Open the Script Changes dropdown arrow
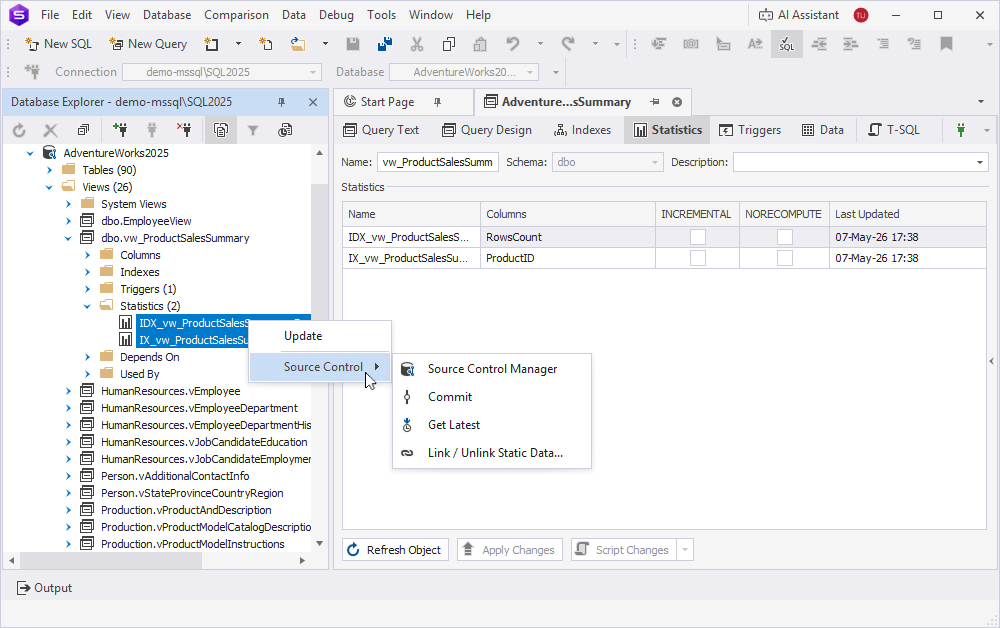This screenshot has width=1000, height=628. click(685, 550)
